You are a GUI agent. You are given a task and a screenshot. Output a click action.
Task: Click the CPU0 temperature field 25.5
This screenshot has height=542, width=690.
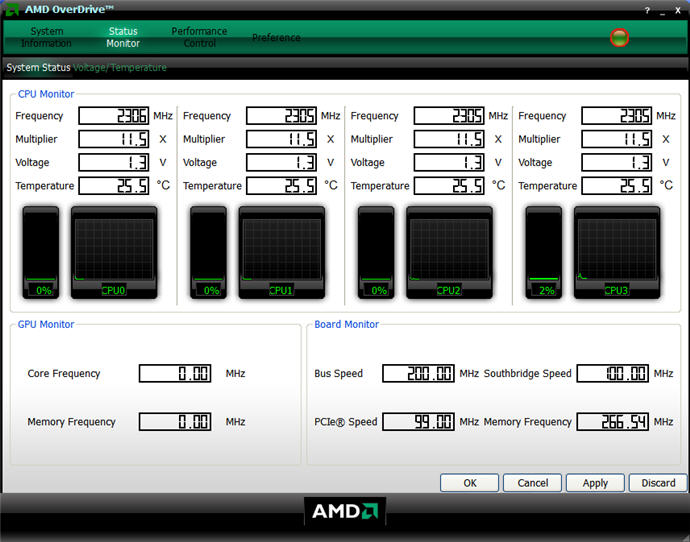coord(114,186)
